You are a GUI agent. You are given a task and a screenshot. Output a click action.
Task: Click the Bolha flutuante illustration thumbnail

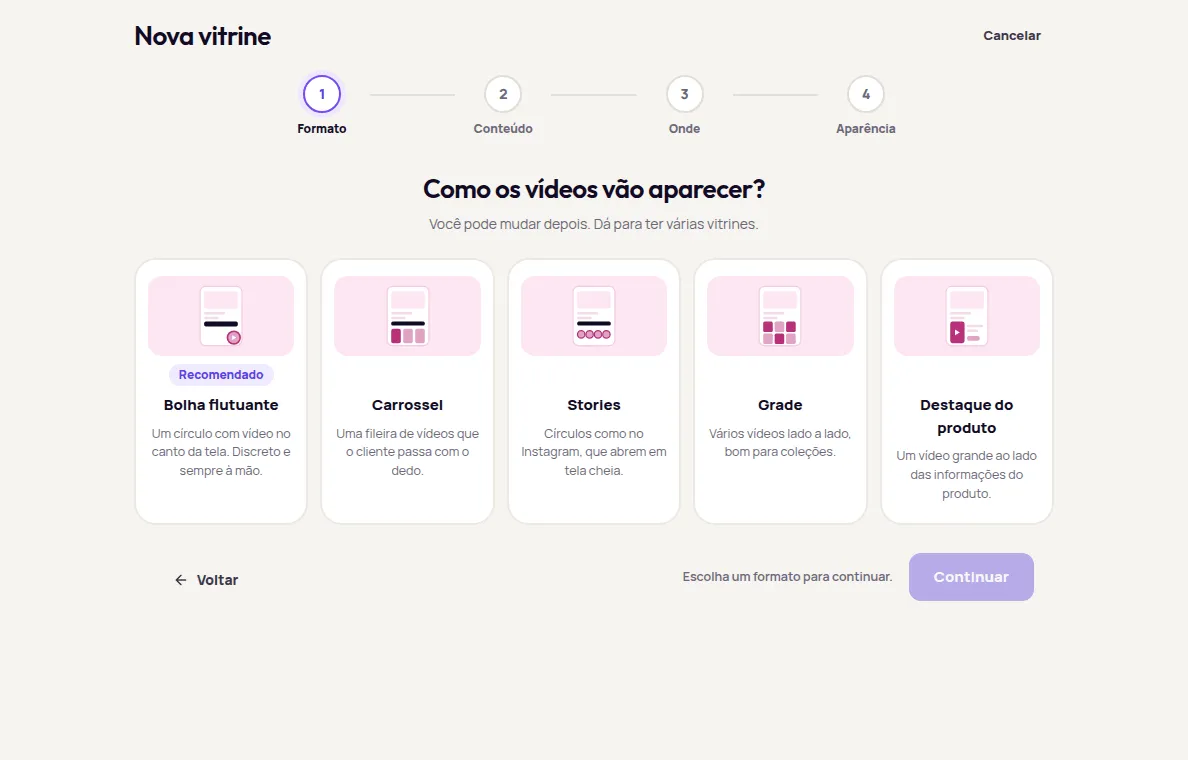point(220,316)
